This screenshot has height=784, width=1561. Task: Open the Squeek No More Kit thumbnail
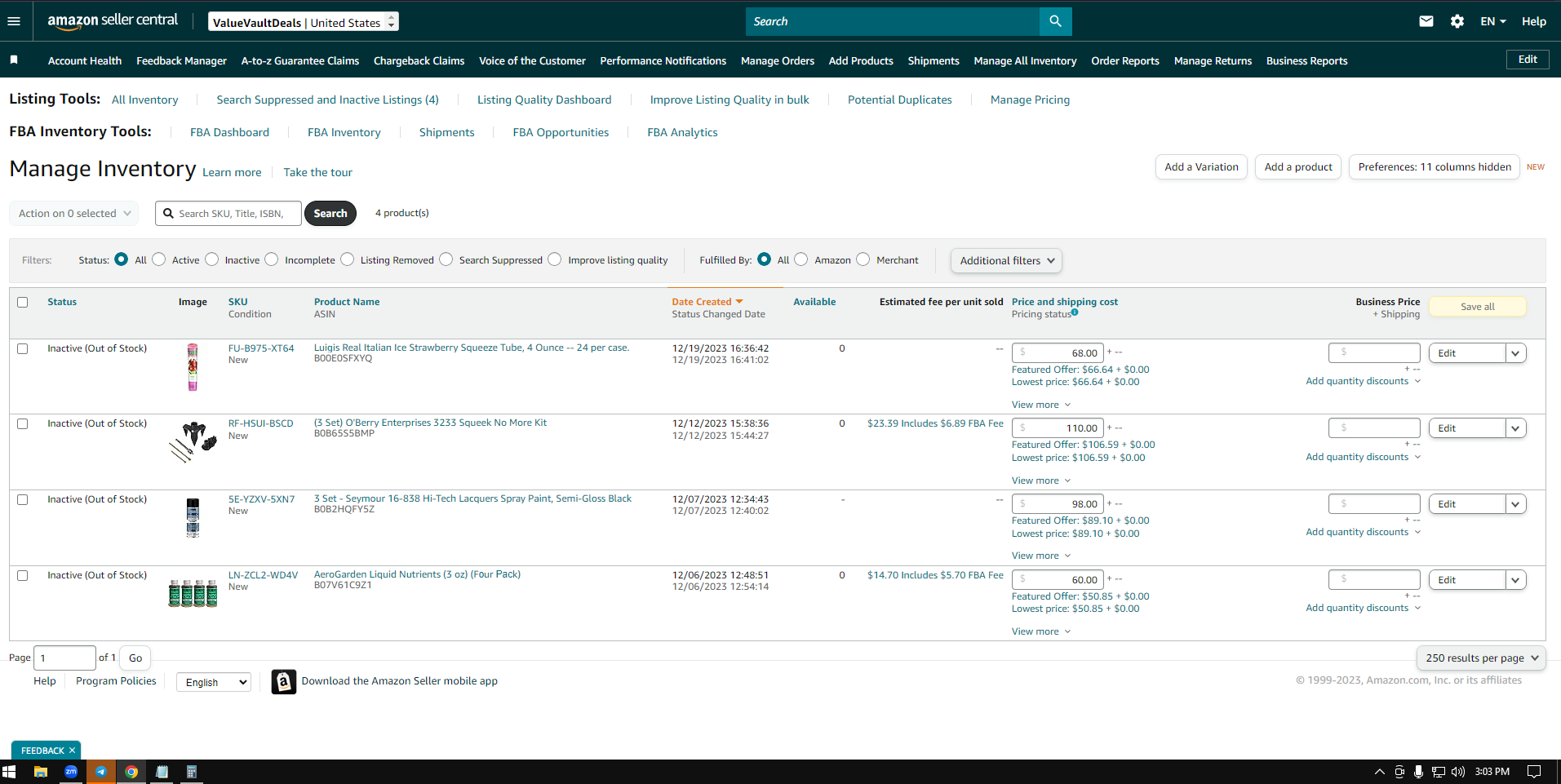[193, 441]
